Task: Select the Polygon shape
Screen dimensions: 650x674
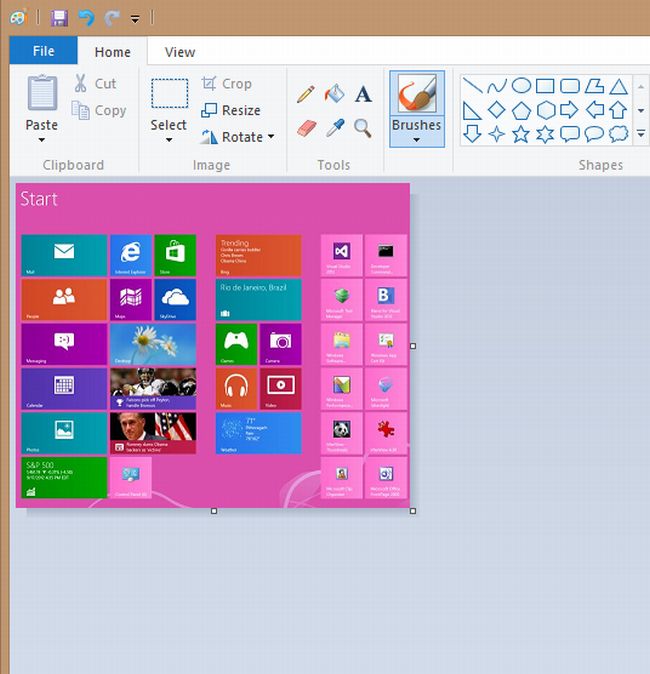Action: pyautogui.click(x=595, y=86)
